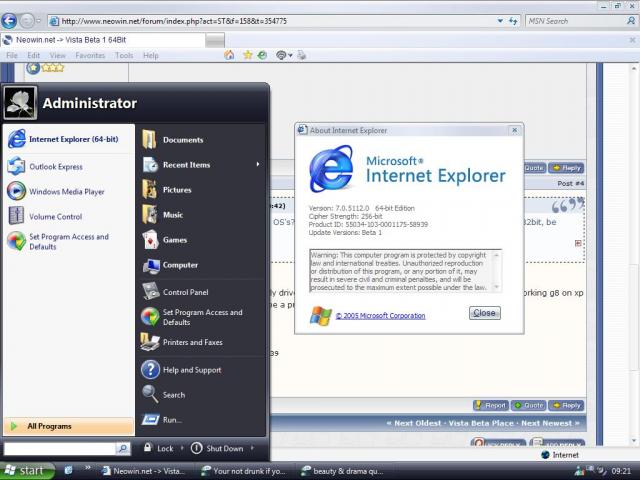Expand the Lock options arrow
This screenshot has width=640, height=480.
tap(182, 448)
